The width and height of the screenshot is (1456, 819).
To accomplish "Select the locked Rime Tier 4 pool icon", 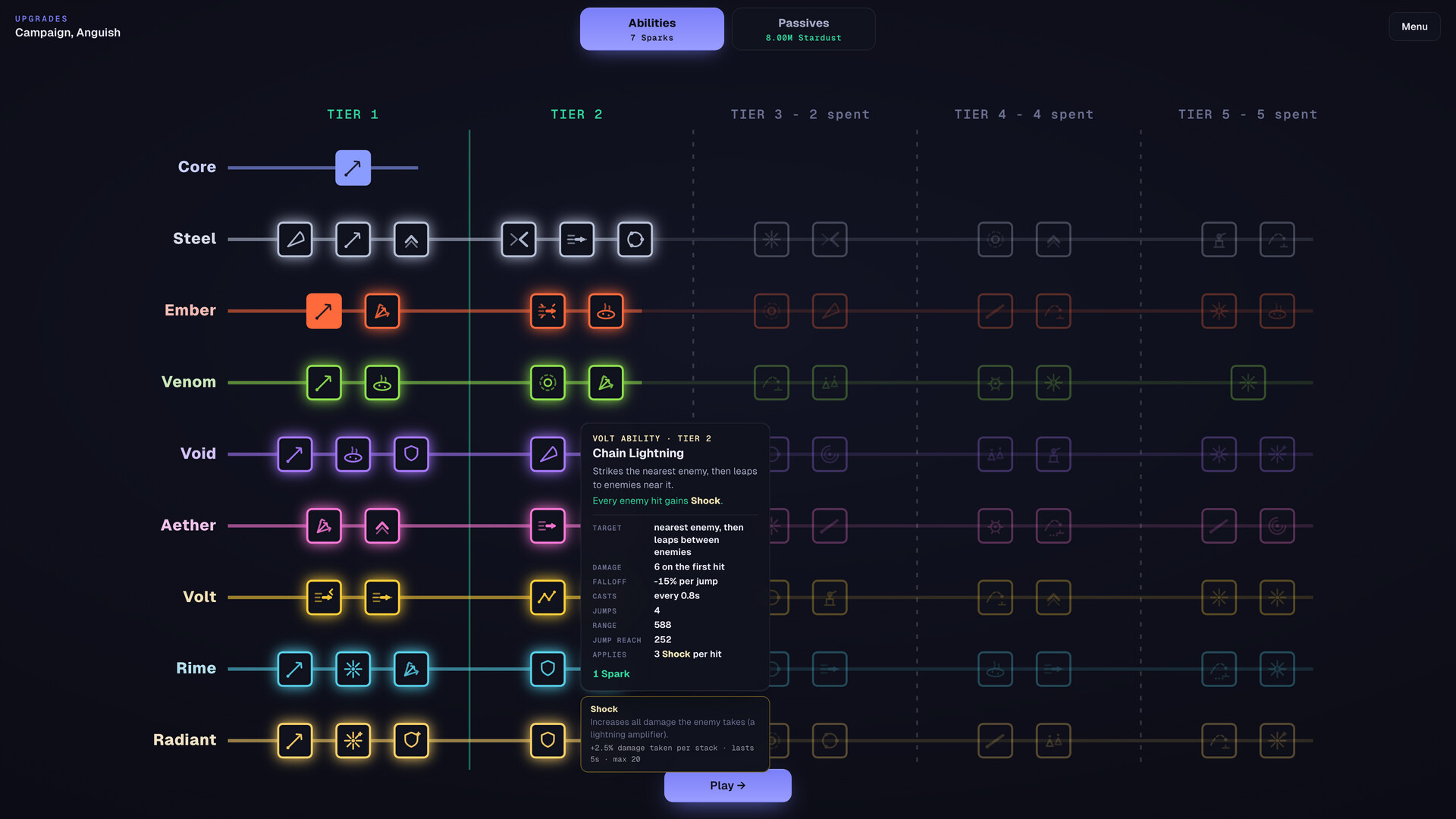I will [995, 670].
